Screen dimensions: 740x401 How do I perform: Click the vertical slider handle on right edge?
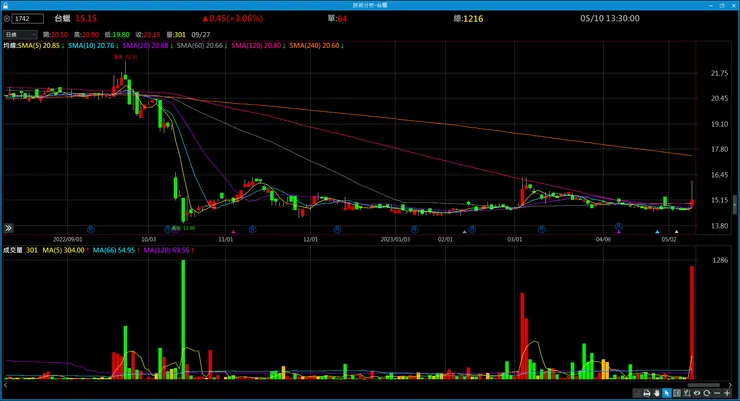[734, 205]
